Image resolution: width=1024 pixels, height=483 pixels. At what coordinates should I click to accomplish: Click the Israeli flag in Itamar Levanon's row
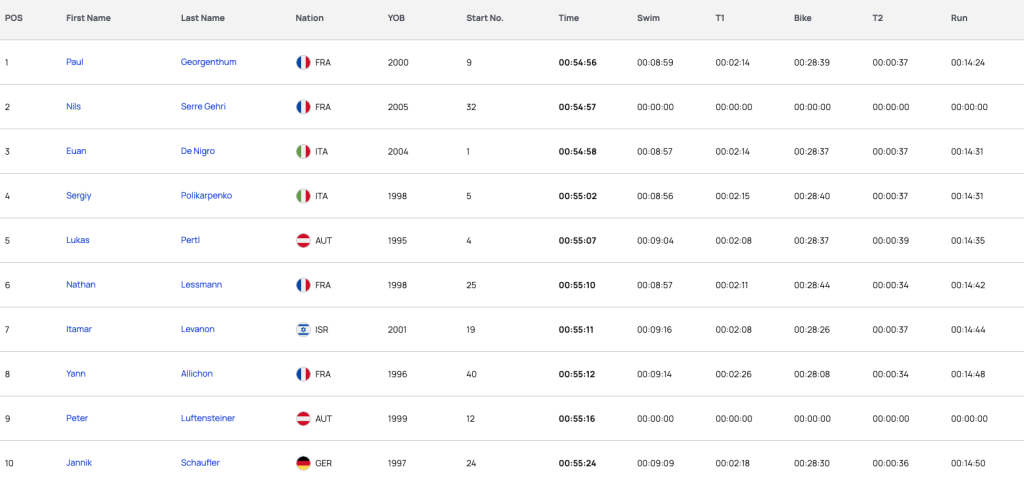[303, 330]
